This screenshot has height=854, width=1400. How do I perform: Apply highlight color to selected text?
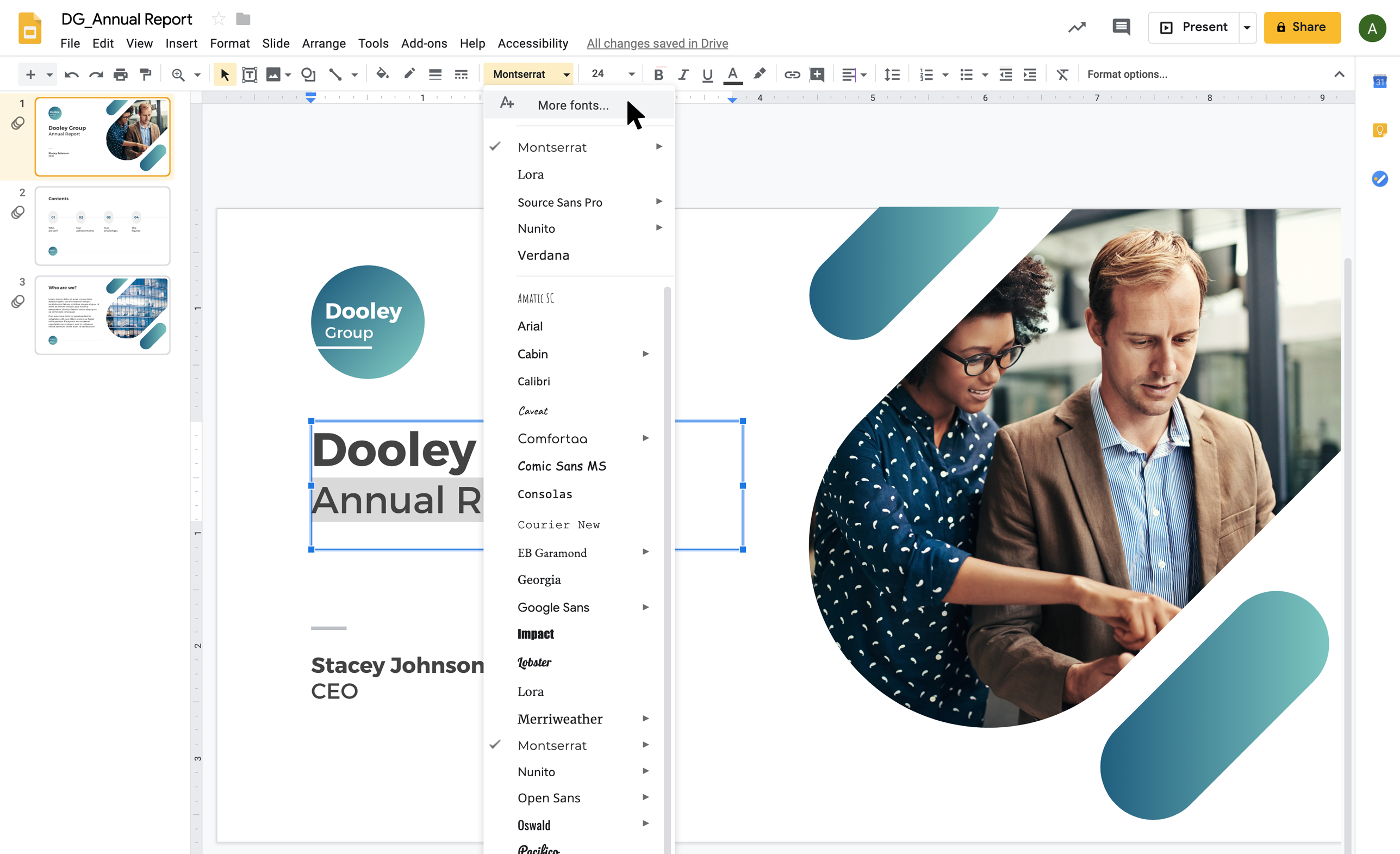760,74
